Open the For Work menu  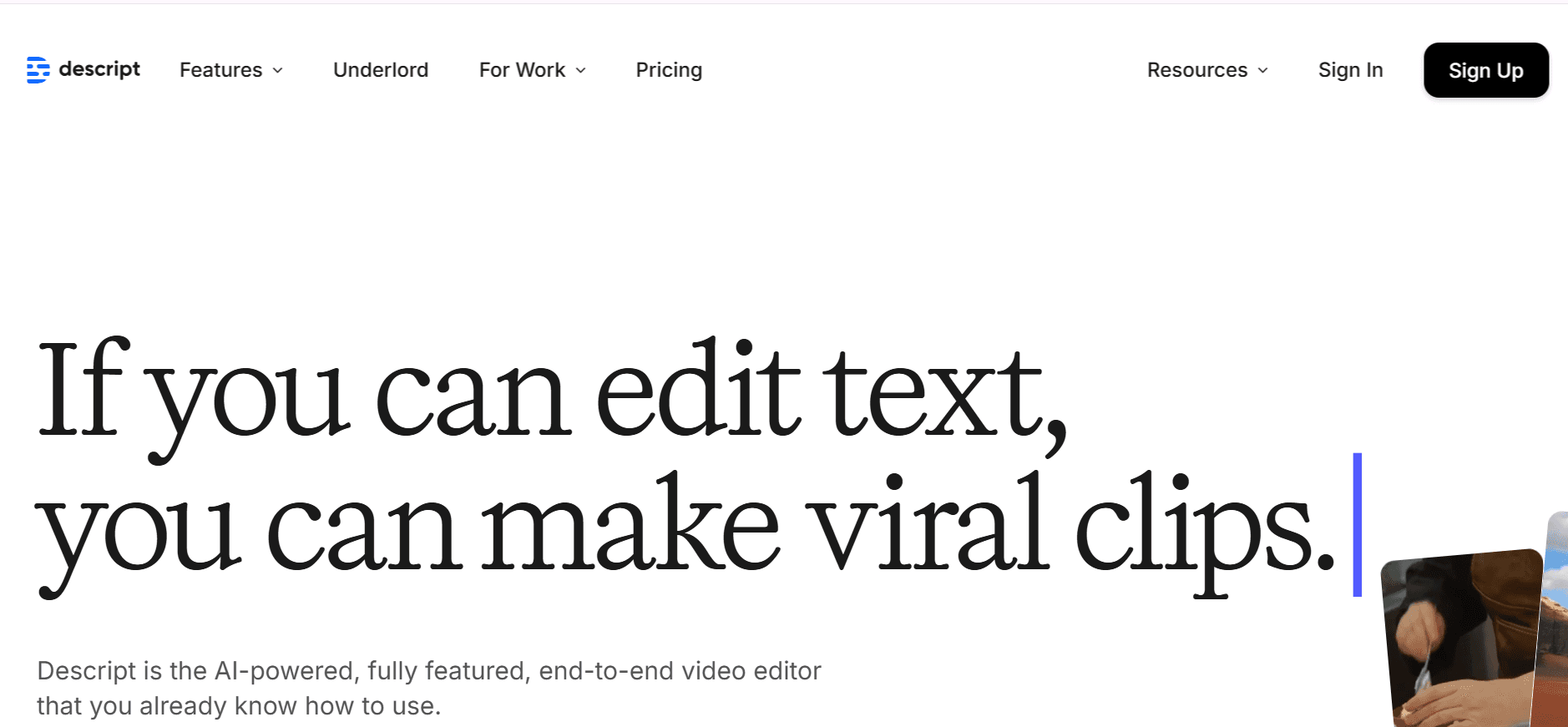pyautogui.click(x=522, y=70)
